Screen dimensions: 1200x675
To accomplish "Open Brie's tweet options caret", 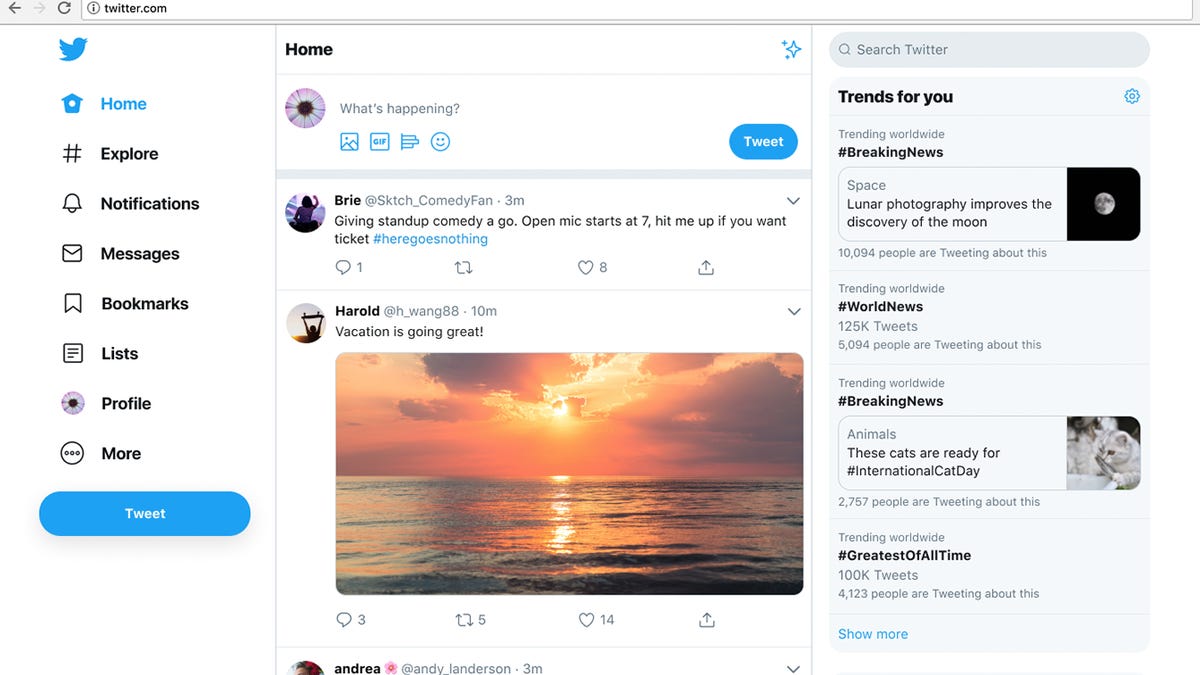I will pyautogui.click(x=793, y=200).
